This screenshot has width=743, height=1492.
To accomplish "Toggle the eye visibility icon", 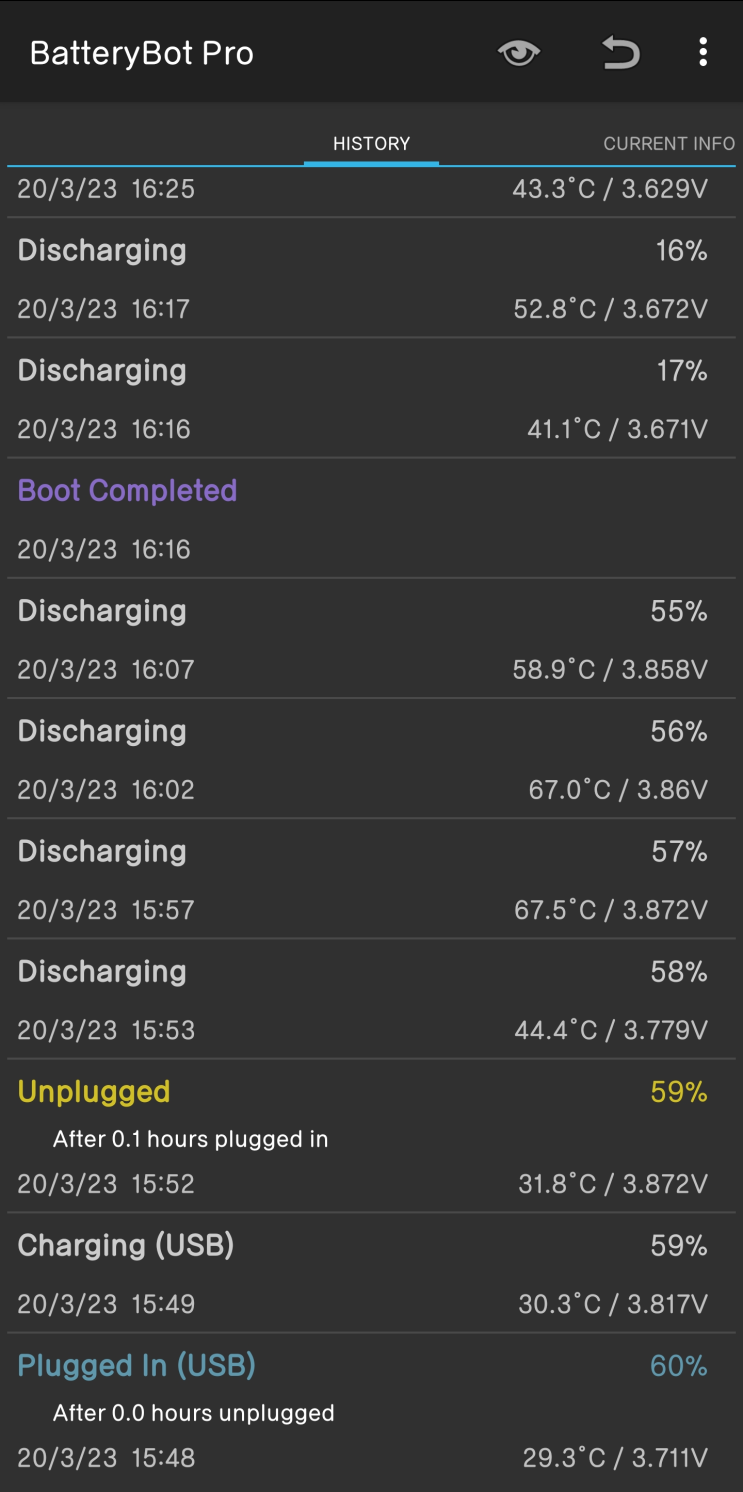I will (519, 53).
